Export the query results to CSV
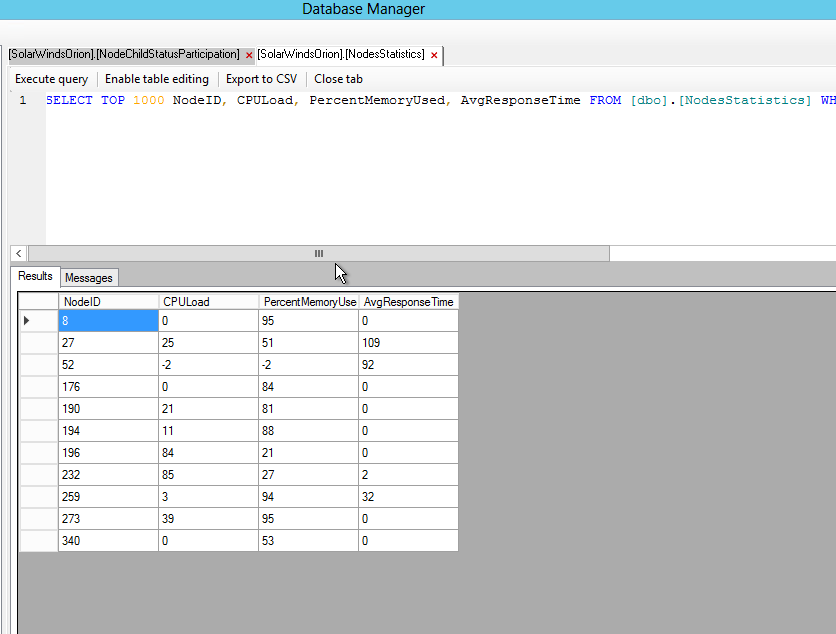The height and width of the screenshot is (634, 836). click(261, 79)
